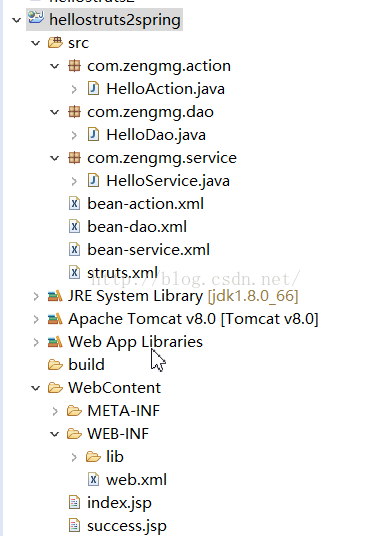Click the hellostruts2spring project icon
372x536 pixels.
click(x=36, y=17)
